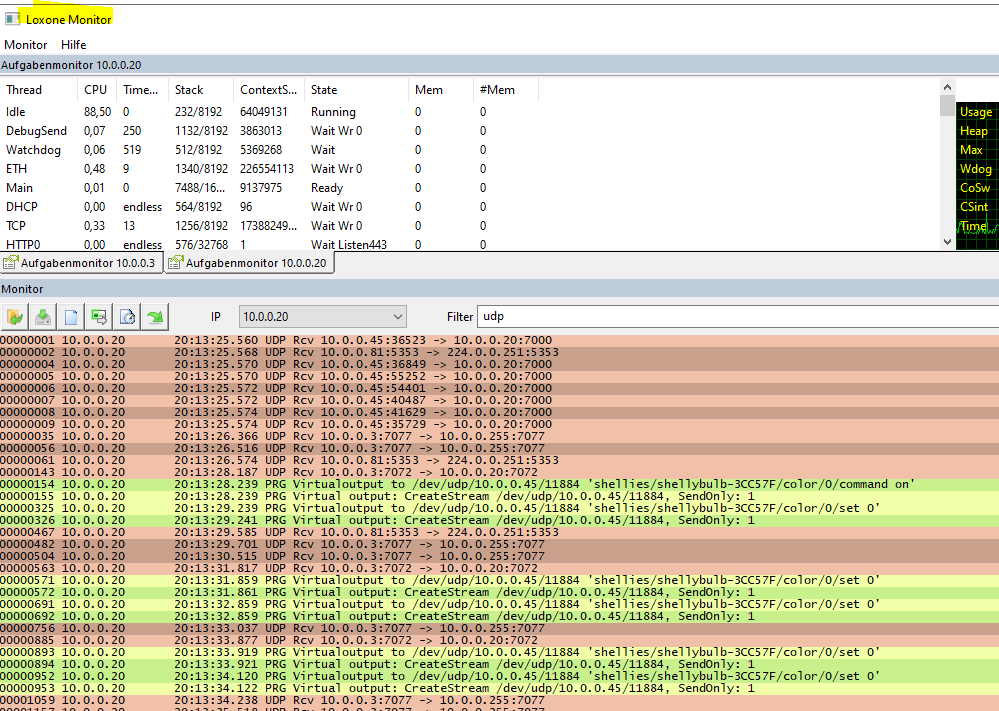
Task: Click the Thread column header
Action: (24, 90)
